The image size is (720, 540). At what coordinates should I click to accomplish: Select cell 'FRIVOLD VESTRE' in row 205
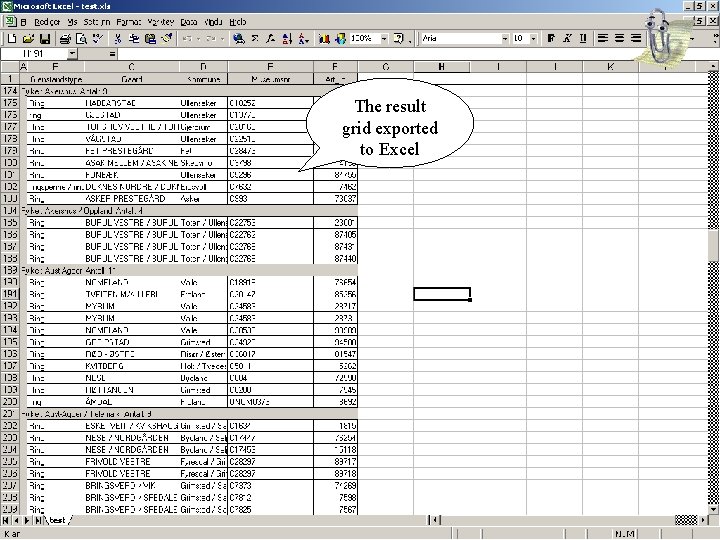click(x=132, y=461)
